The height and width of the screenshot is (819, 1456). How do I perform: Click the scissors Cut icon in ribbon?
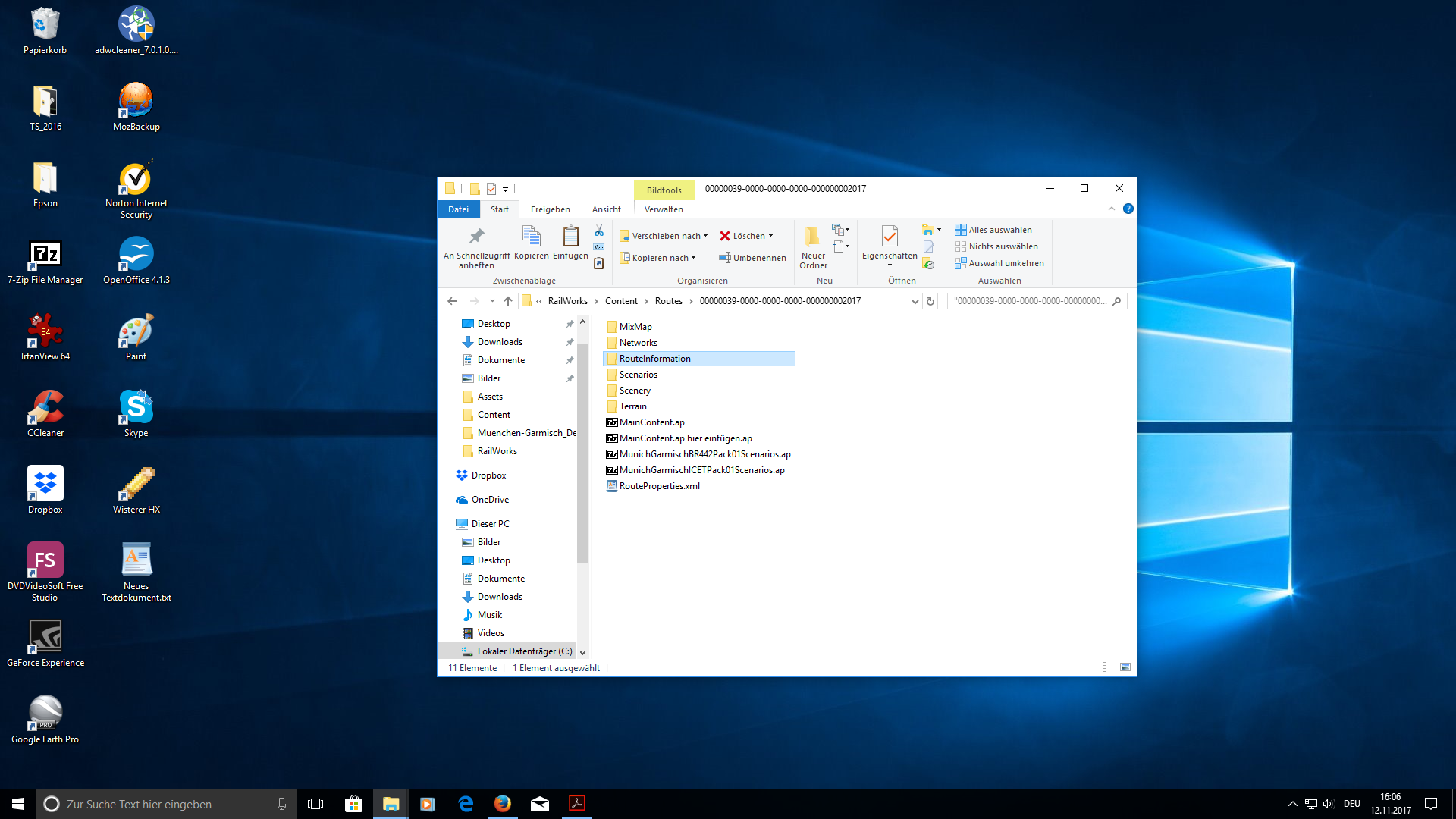(599, 231)
